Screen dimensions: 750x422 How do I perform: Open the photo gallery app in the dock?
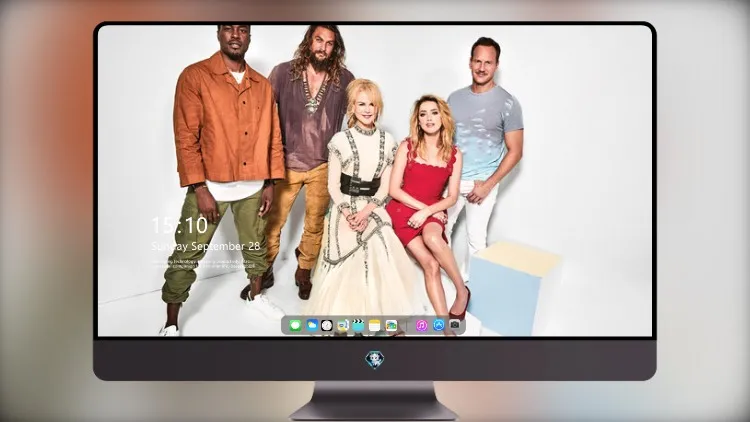pyautogui.click(x=391, y=325)
